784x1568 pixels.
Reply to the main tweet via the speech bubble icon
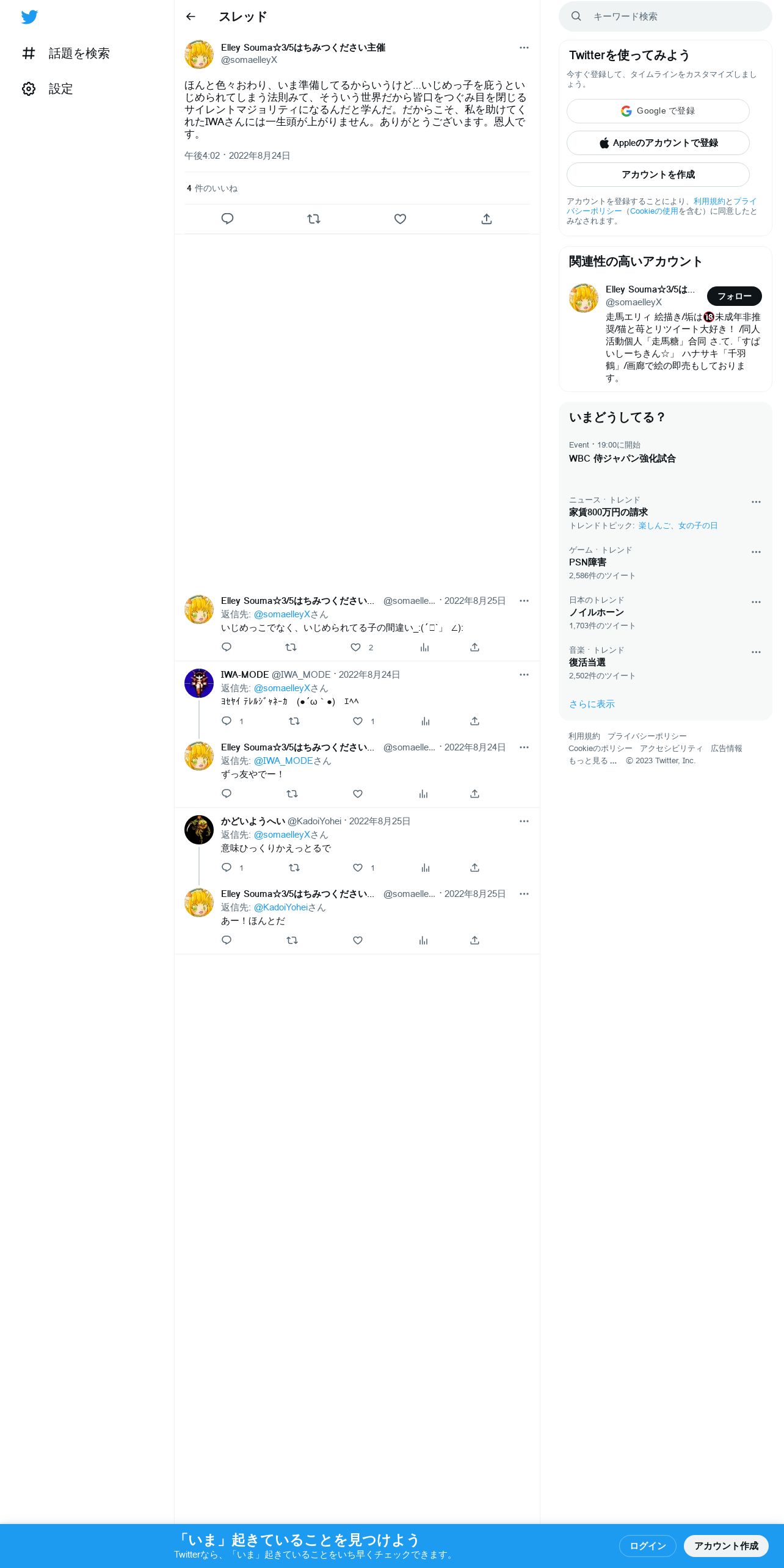tap(227, 219)
